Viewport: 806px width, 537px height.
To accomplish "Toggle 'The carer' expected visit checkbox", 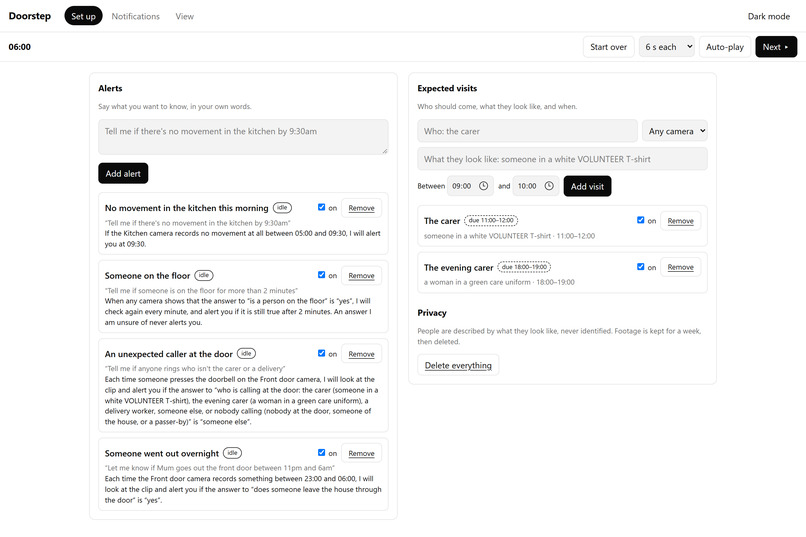I will pos(640,220).
